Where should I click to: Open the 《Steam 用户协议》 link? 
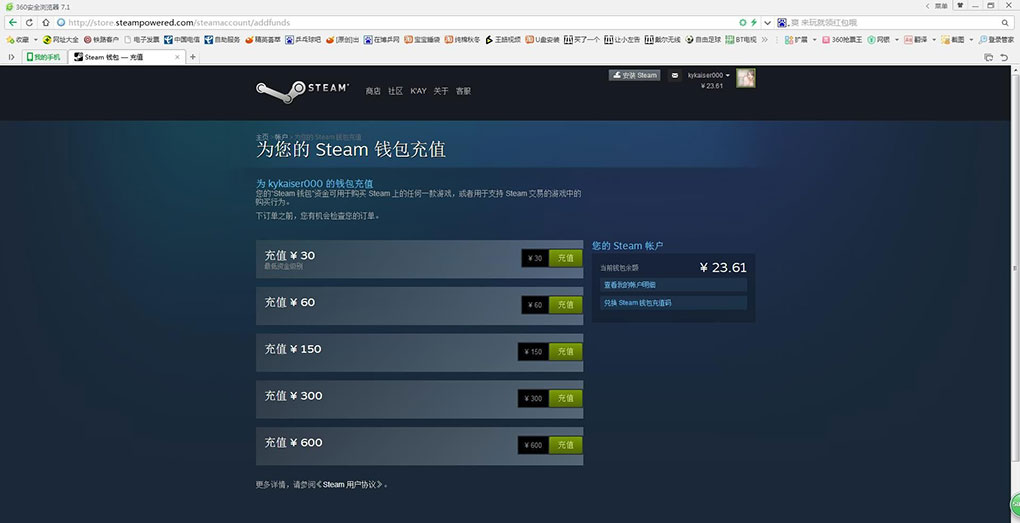tap(350, 485)
